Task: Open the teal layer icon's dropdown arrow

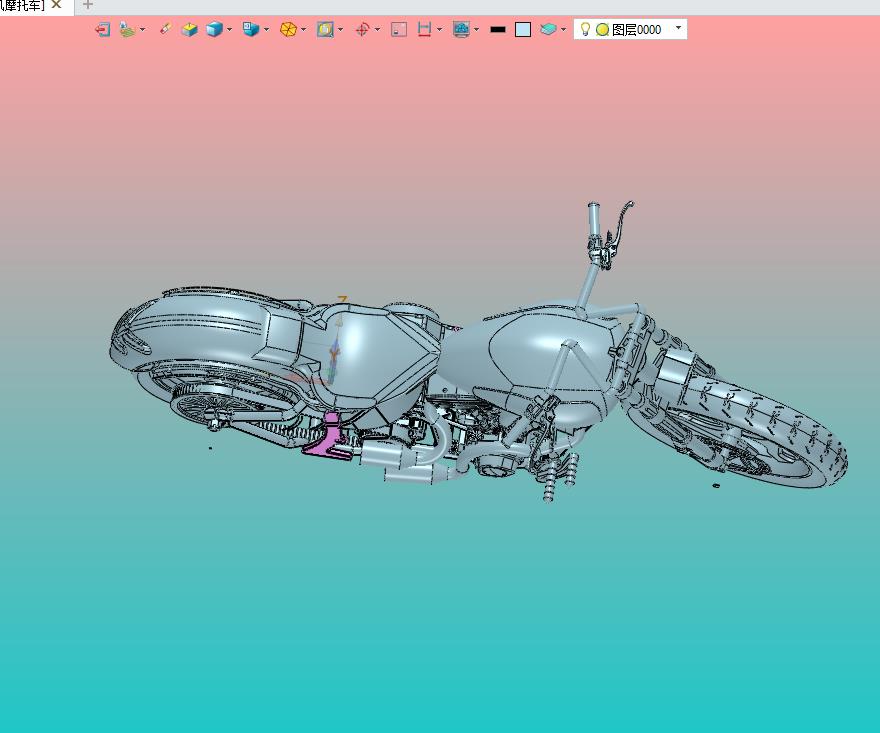Action: [x=563, y=29]
